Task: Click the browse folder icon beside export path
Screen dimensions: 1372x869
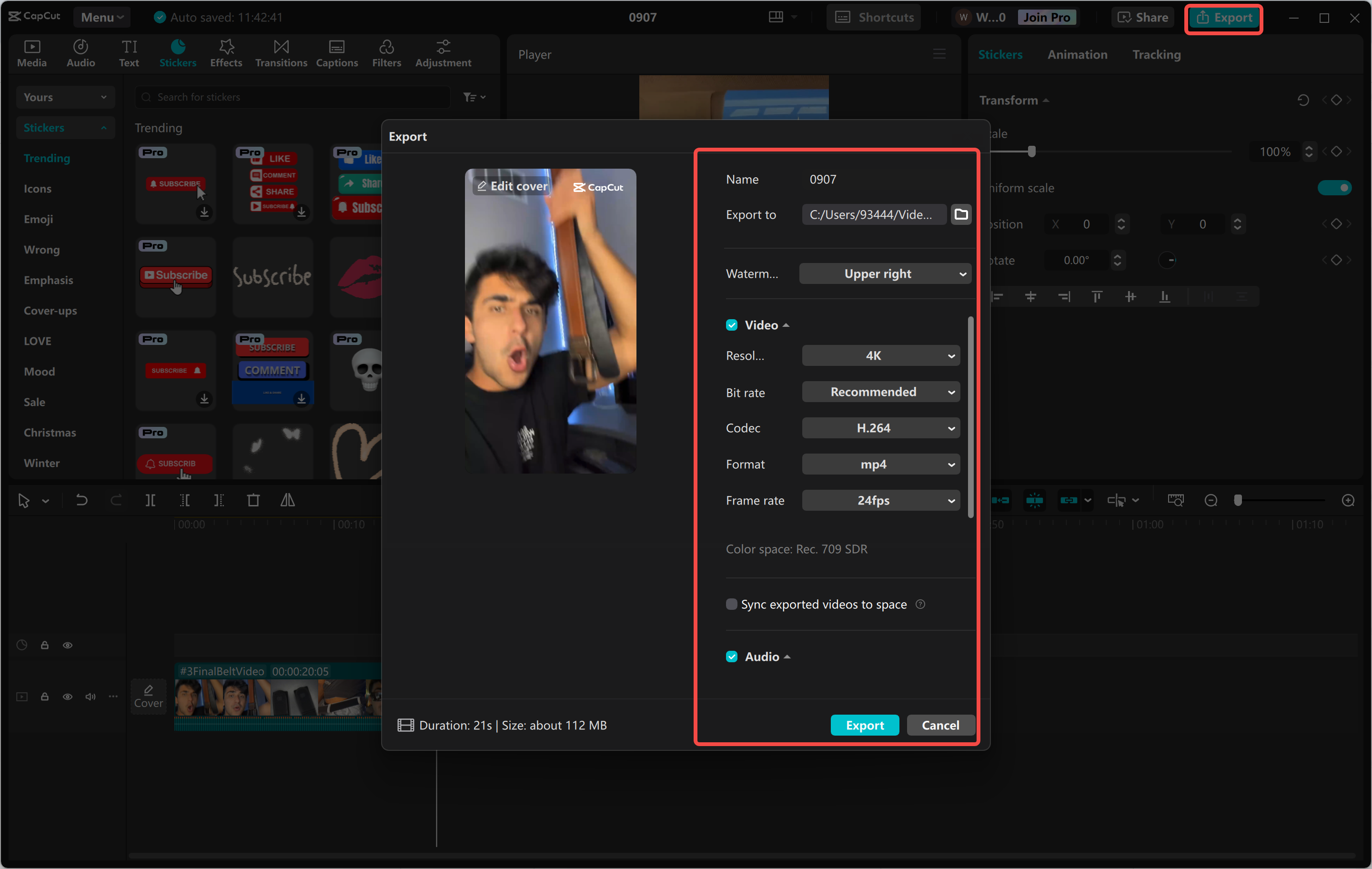Action: (960, 214)
